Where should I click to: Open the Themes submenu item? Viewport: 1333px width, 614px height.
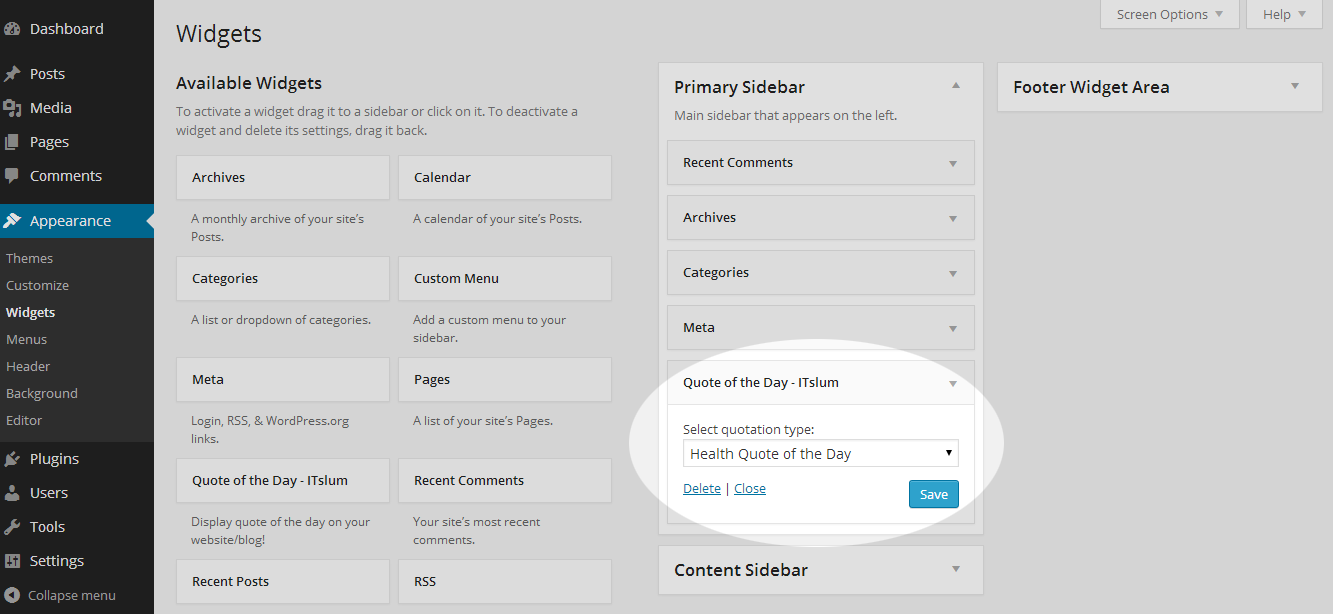pos(30,258)
